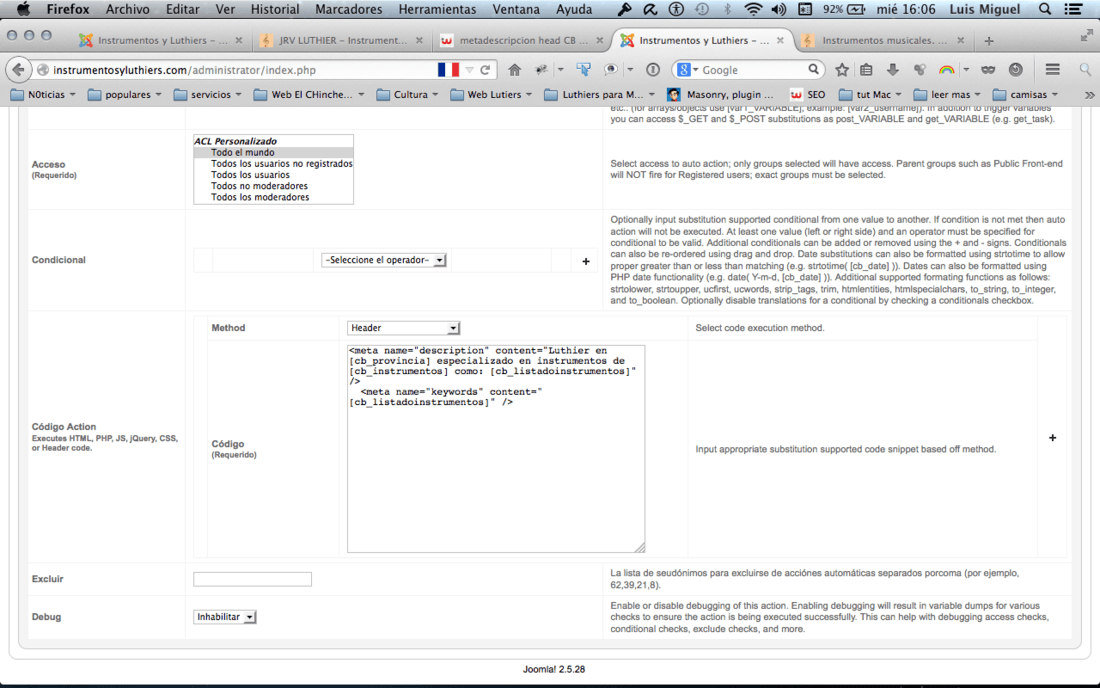Open the Method Header dropdown
This screenshot has width=1100, height=688.
(403, 328)
